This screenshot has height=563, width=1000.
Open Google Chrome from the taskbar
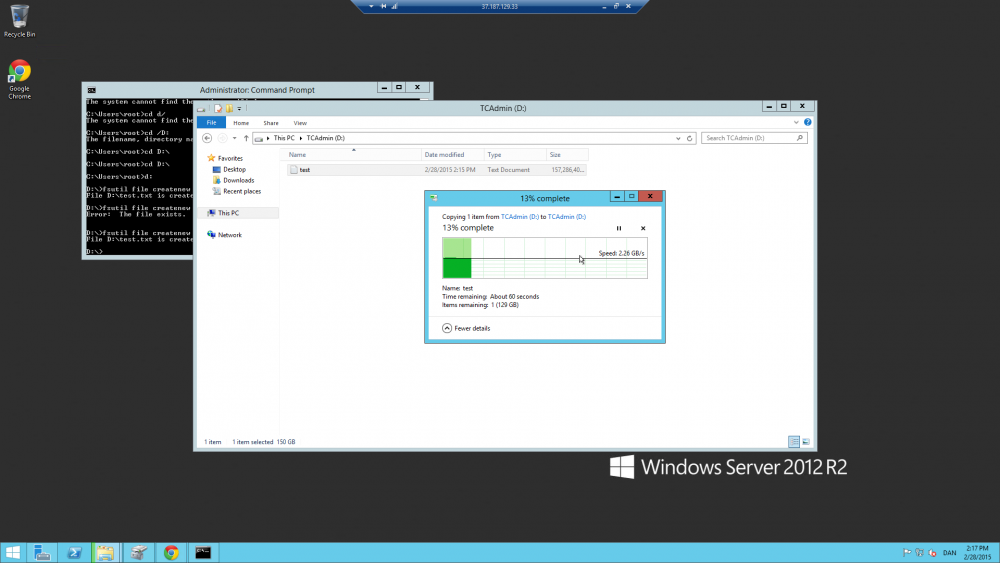pos(171,552)
